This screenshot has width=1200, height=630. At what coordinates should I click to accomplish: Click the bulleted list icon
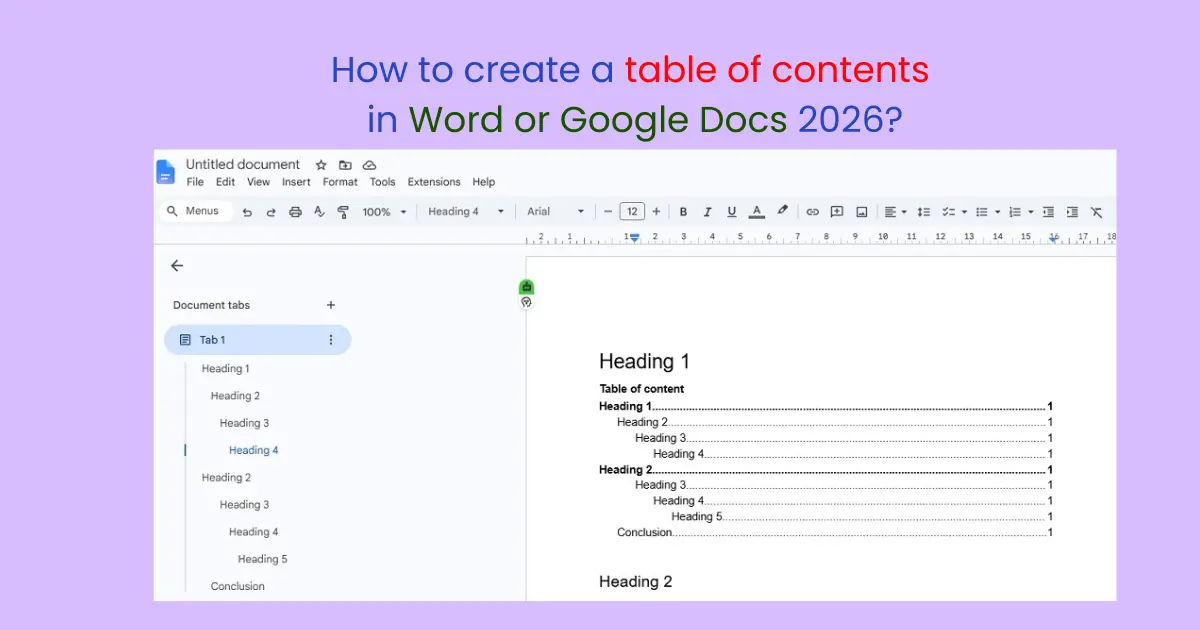tap(982, 212)
